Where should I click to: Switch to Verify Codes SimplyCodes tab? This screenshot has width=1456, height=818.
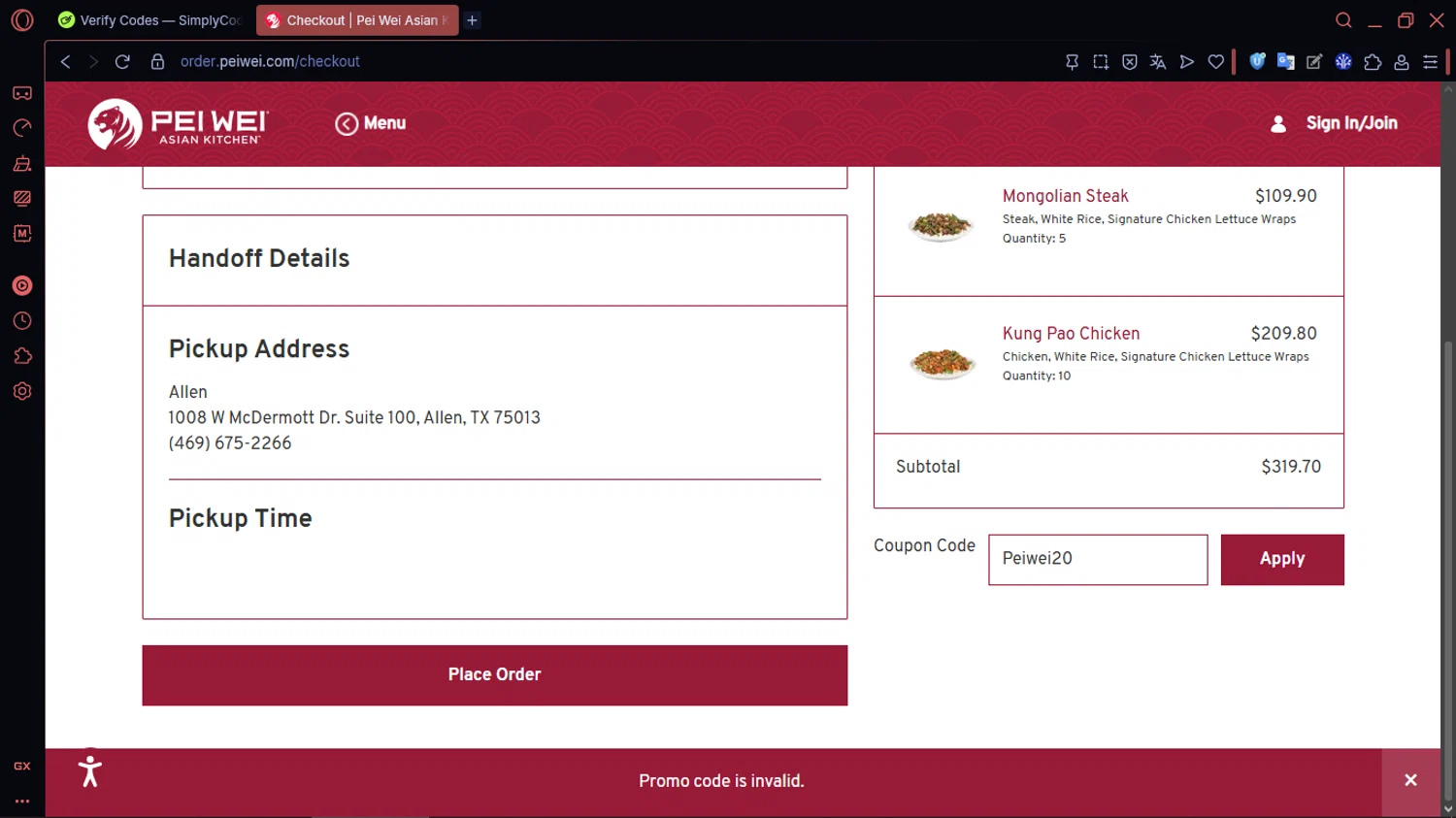pyautogui.click(x=150, y=20)
